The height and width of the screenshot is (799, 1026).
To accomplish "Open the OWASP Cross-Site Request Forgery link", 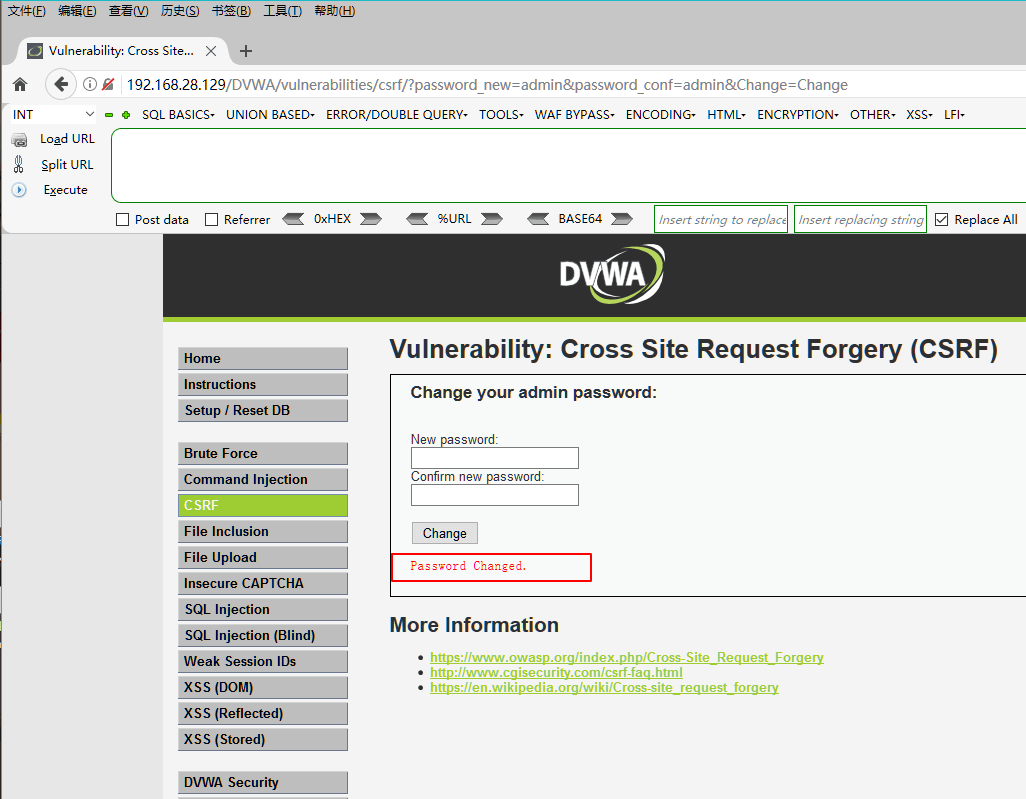I will point(626,657).
